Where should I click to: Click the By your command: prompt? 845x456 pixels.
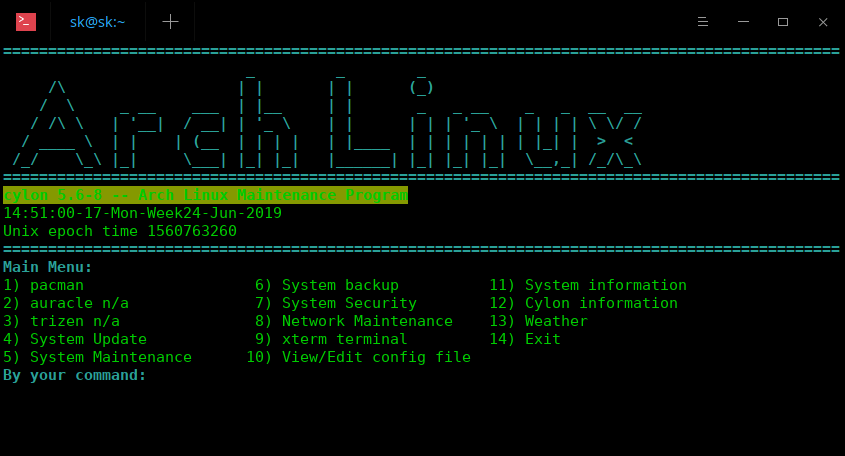[x=75, y=375]
